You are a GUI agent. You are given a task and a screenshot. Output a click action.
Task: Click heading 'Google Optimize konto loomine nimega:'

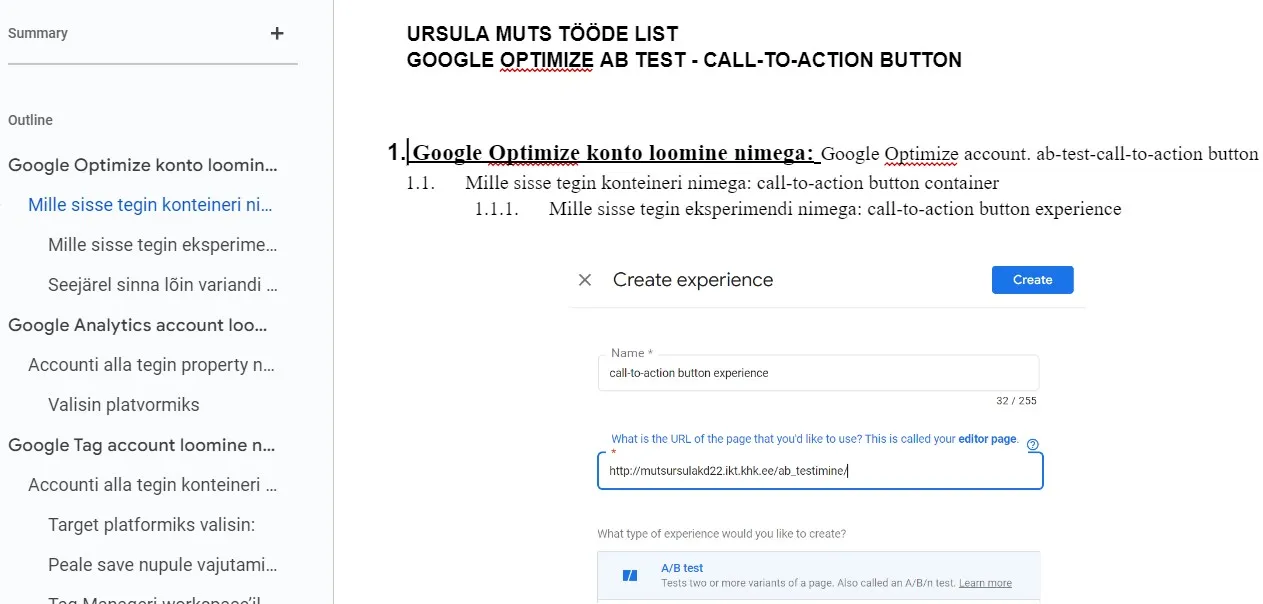click(614, 153)
